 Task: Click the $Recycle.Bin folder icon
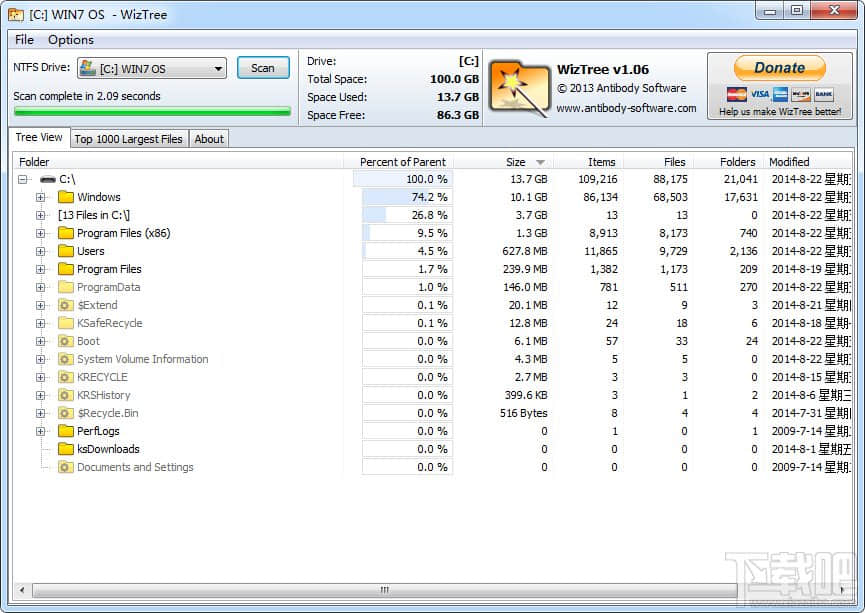[66, 413]
